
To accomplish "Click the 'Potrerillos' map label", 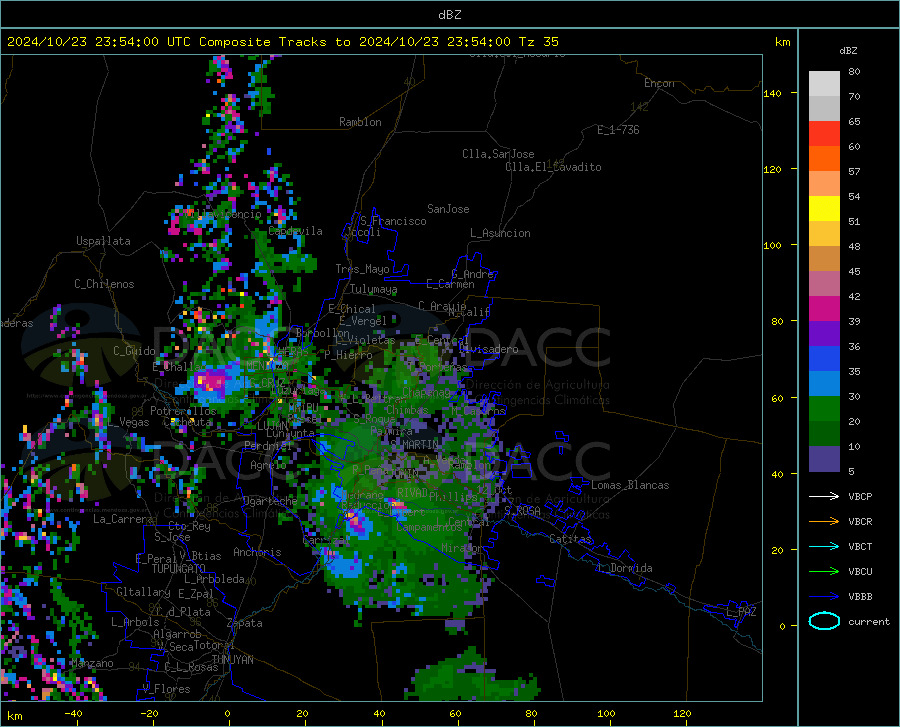I will (x=183, y=411).
